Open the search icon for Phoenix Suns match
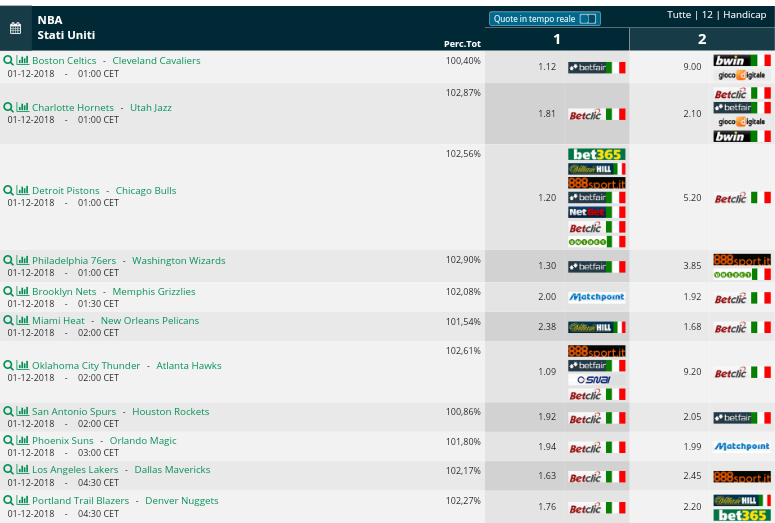The image size is (775, 523). 8,440
